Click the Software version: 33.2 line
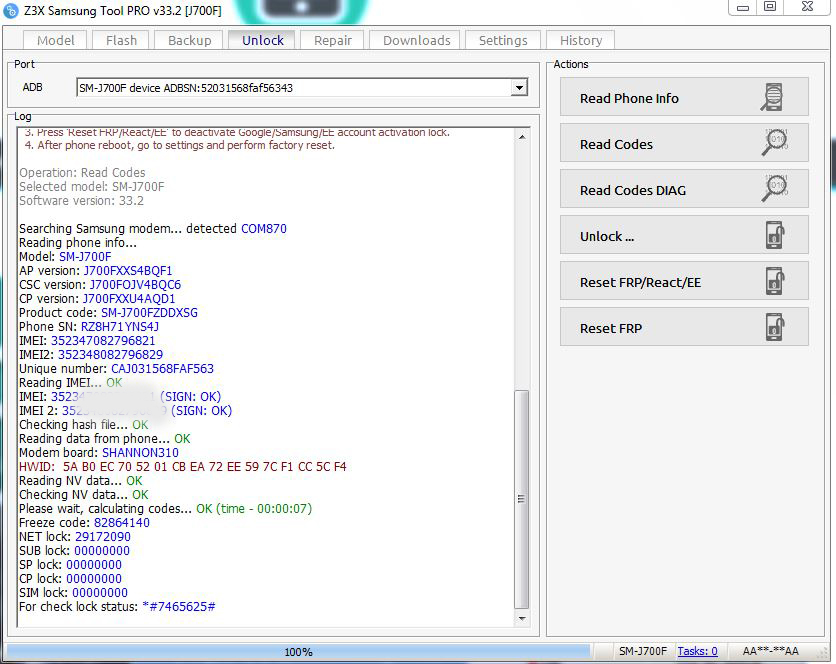Viewport: 836px width, 664px height. pos(82,201)
